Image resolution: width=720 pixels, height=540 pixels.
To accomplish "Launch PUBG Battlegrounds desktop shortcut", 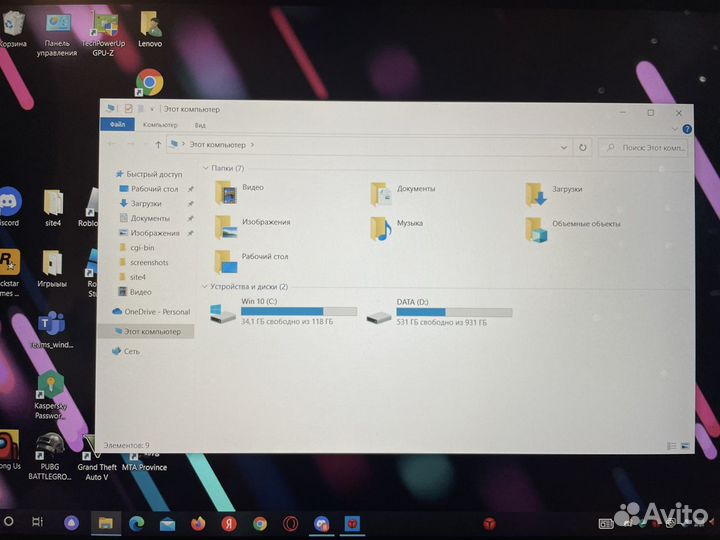I will point(50,456).
